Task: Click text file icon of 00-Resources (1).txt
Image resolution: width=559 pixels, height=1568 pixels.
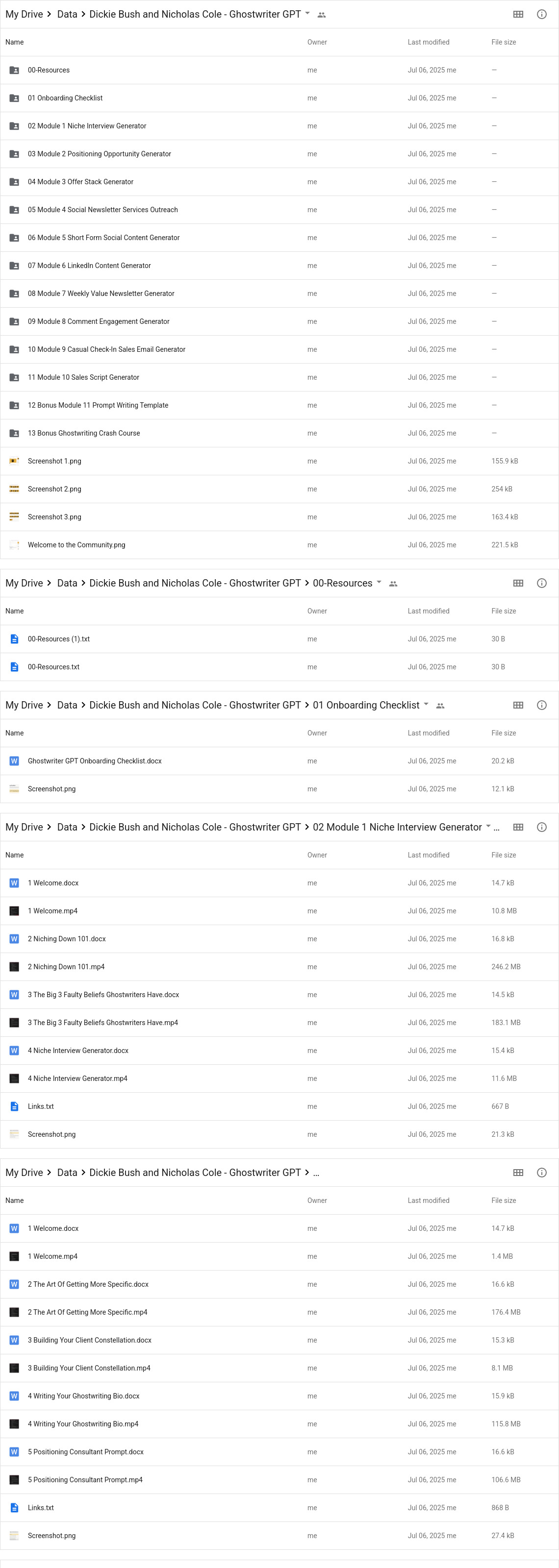Action: [x=14, y=639]
